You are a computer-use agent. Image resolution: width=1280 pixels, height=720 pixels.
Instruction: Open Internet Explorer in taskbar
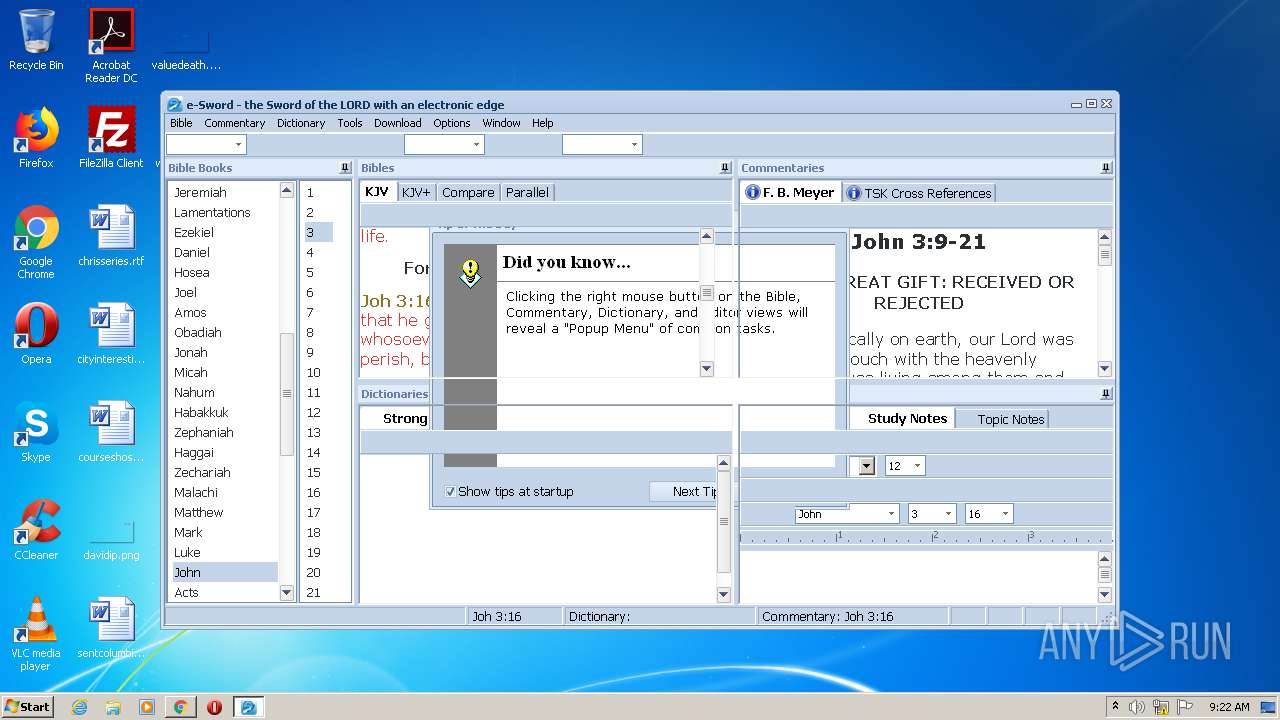[80, 707]
